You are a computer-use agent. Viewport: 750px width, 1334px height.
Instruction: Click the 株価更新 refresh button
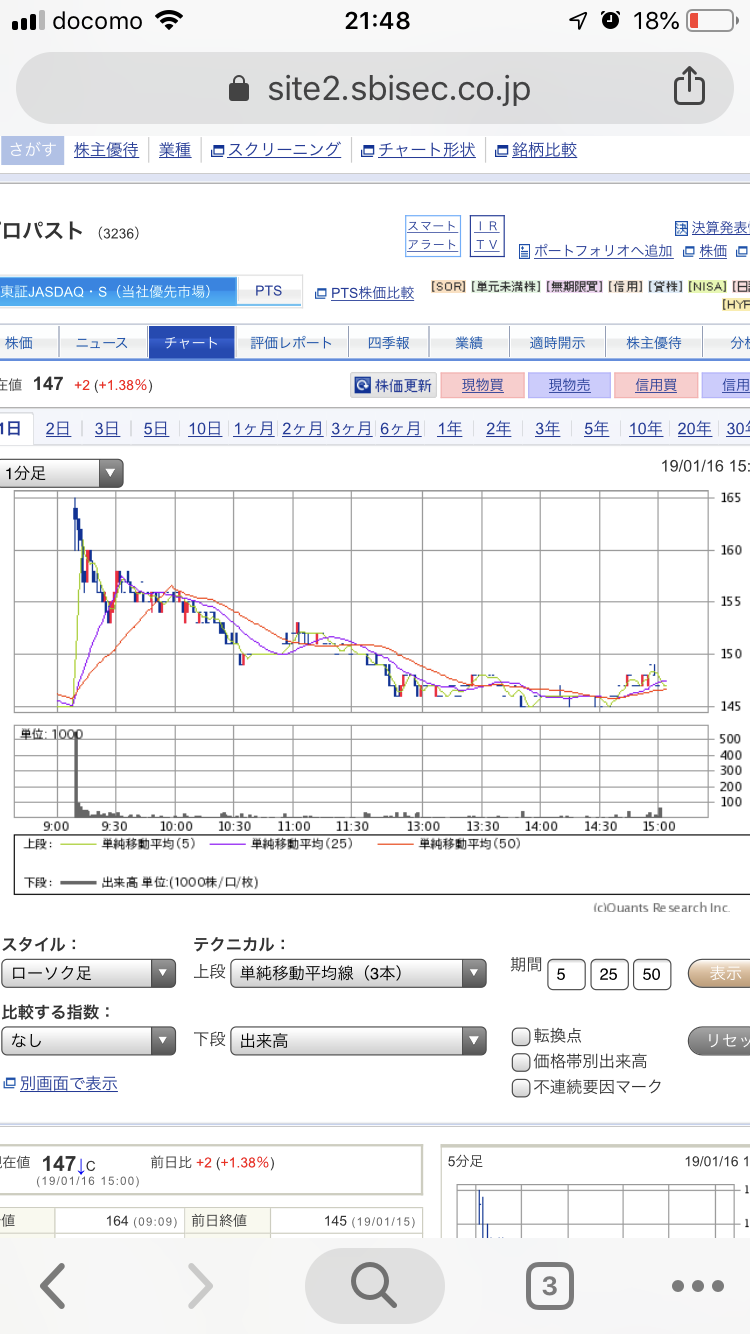click(x=393, y=385)
